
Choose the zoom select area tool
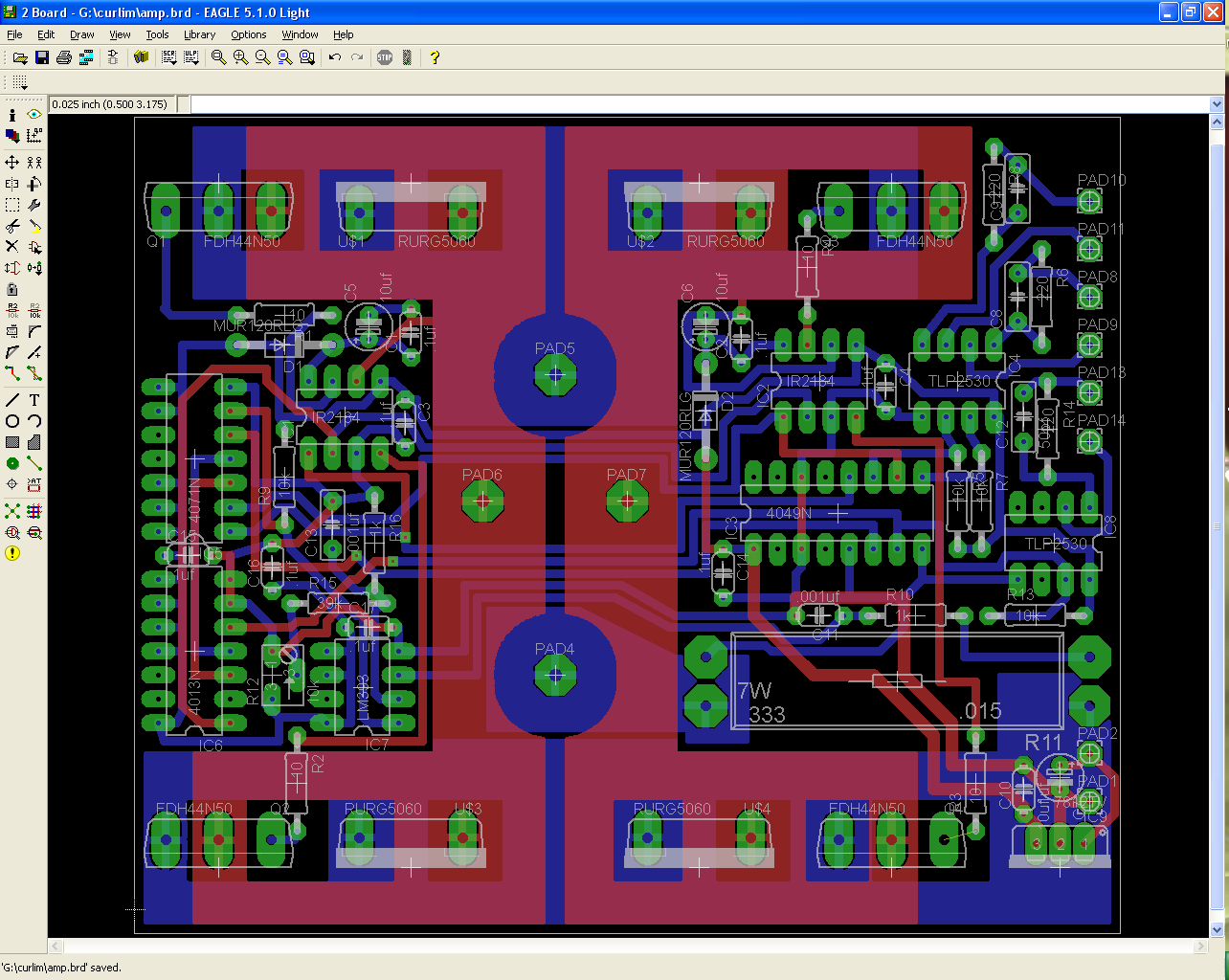click(x=306, y=57)
